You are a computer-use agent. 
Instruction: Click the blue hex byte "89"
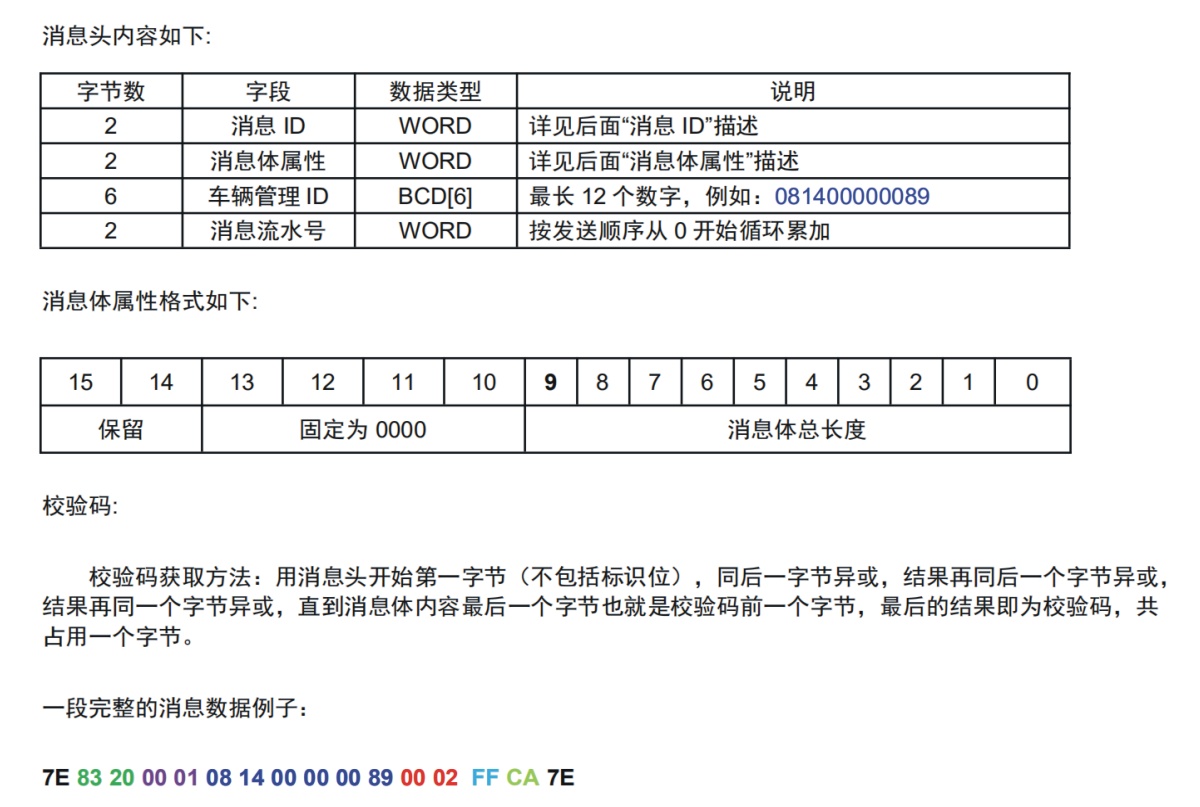[x=380, y=778]
